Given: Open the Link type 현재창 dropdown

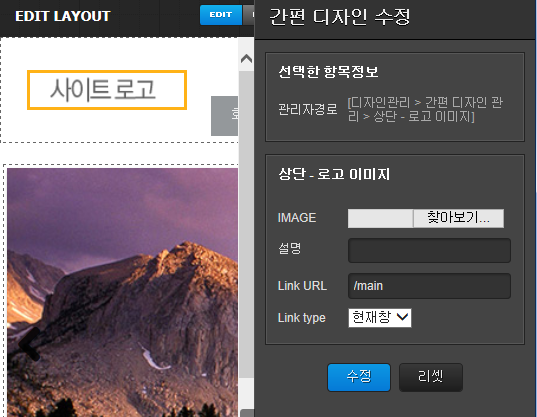Looking at the screenshot, I should click(x=379, y=318).
